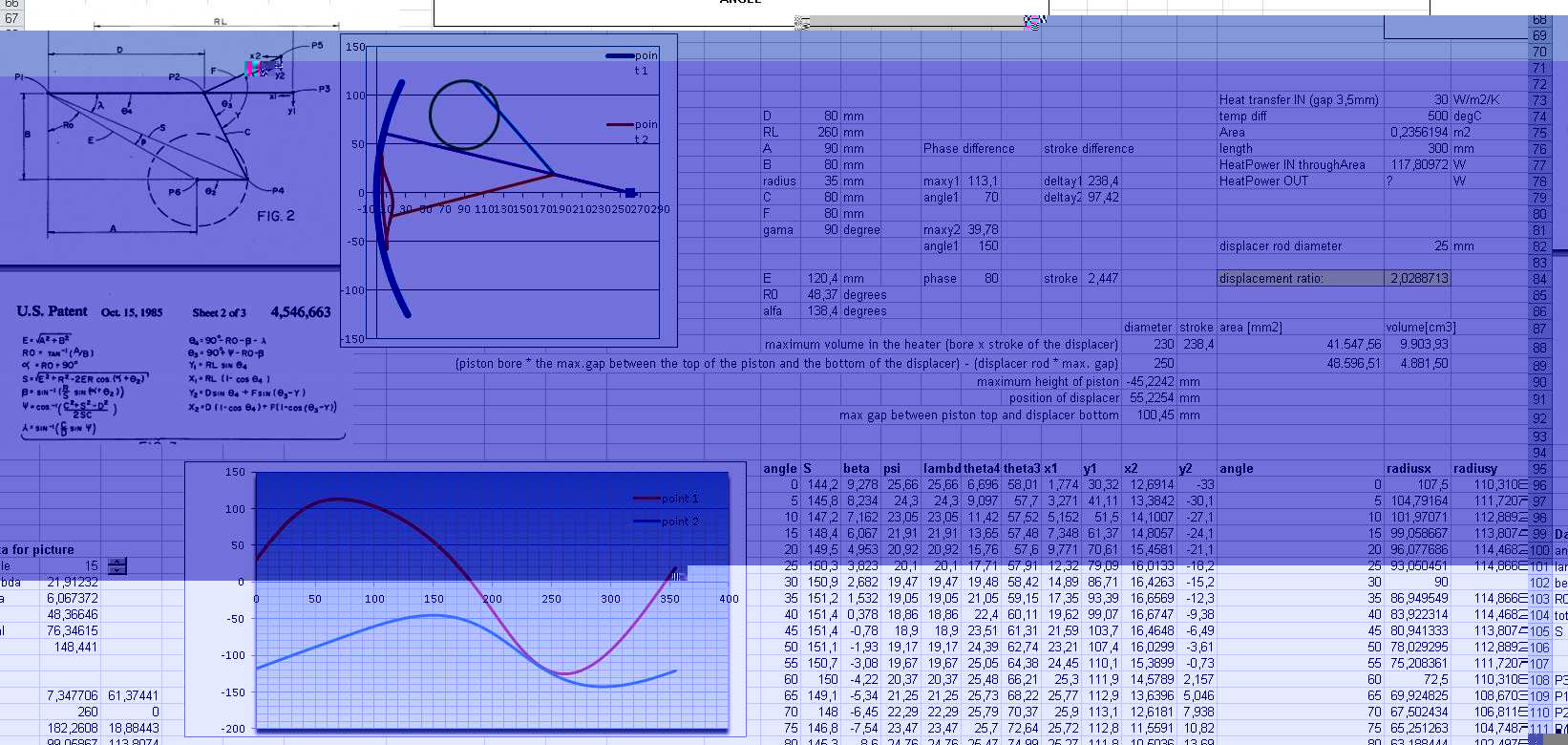Select the volume value 4.881,50
The height and width of the screenshot is (745, 1568).
pos(1418,364)
